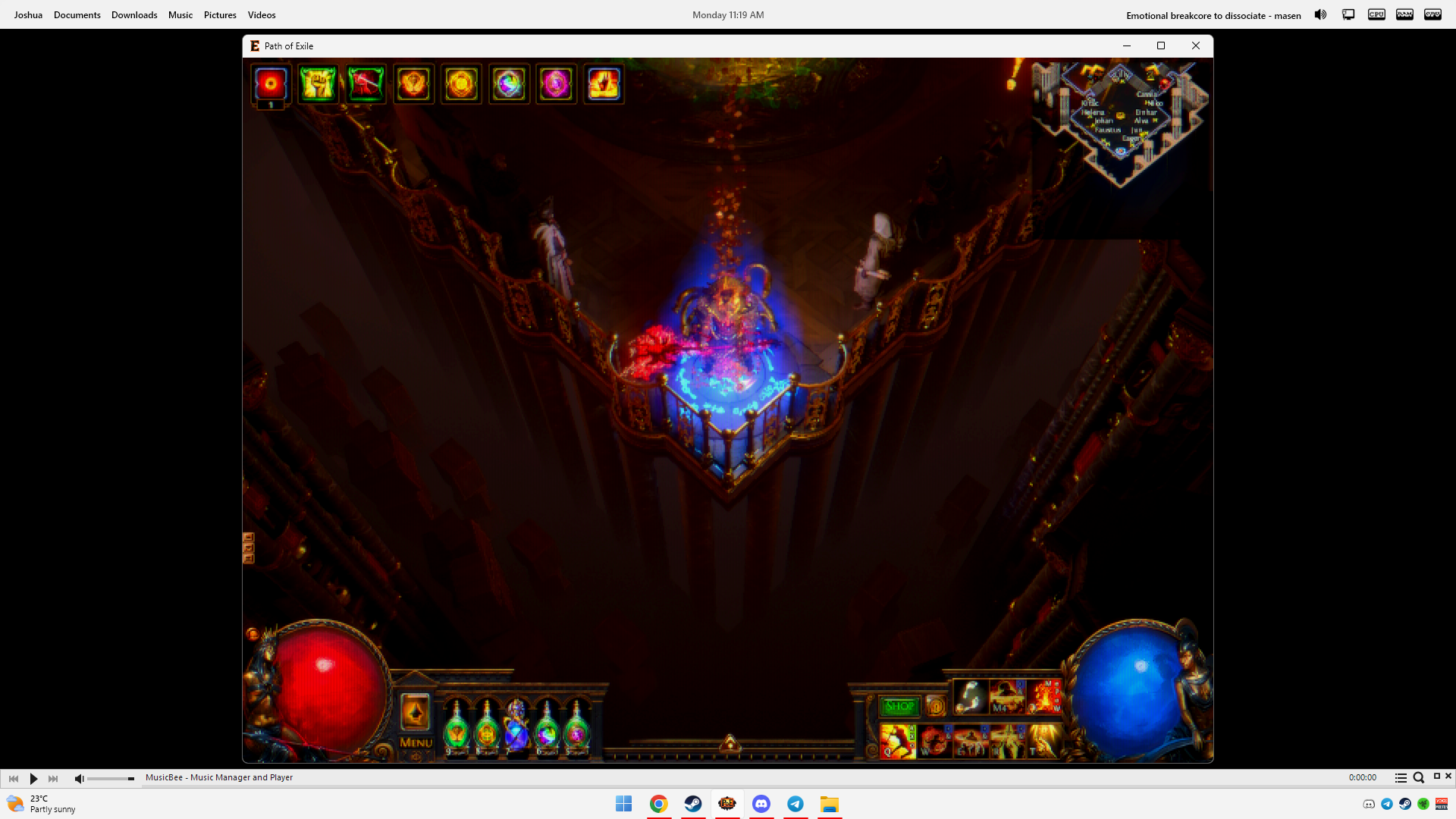Viewport: 1456px width, 819px height.
Task: Open the green Shop button
Action: [x=899, y=707]
